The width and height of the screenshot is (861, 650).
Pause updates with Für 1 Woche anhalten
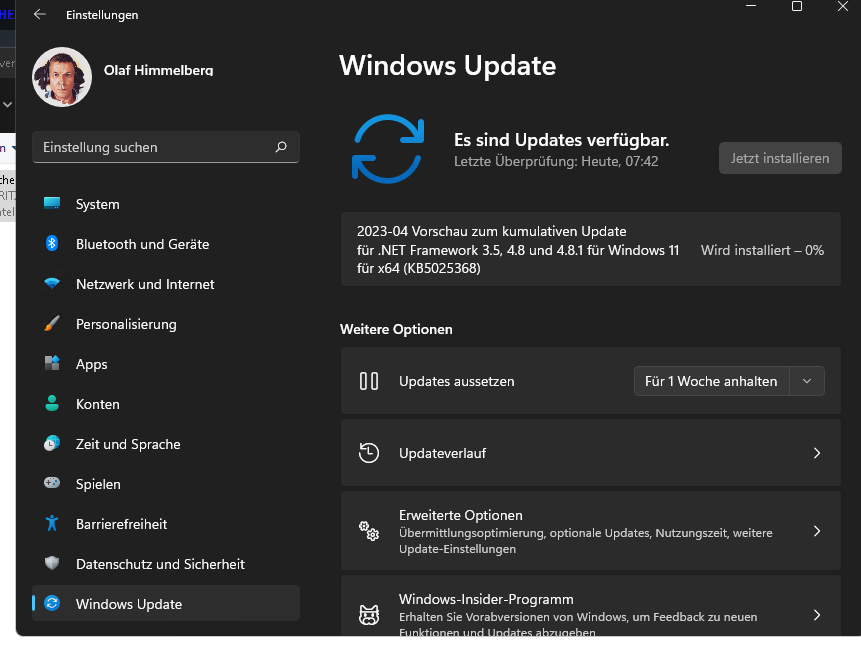(712, 381)
